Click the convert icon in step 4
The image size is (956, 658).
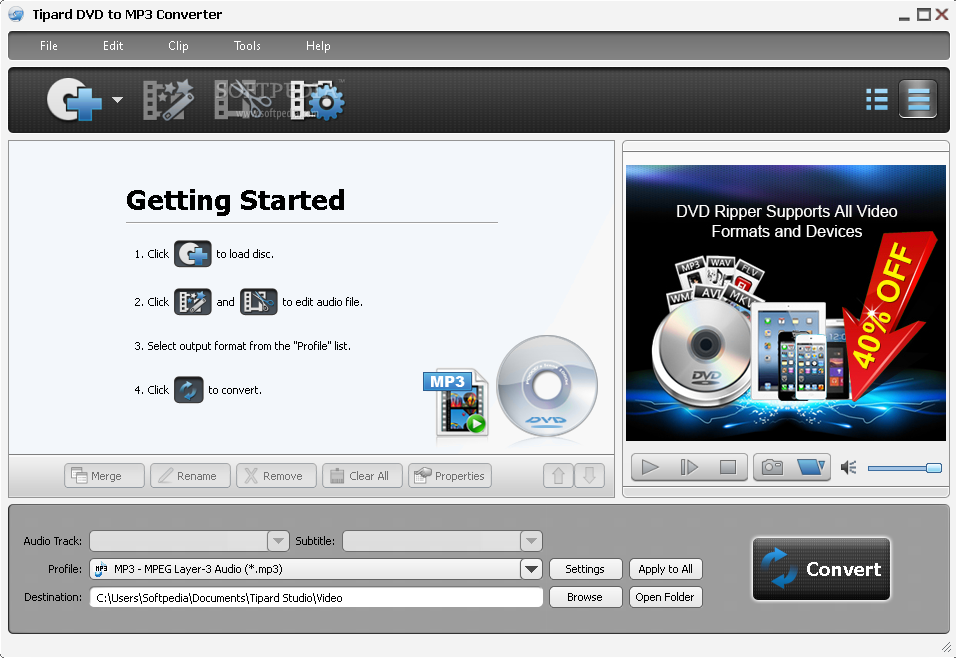pyautogui.click(x=188, y=390)
